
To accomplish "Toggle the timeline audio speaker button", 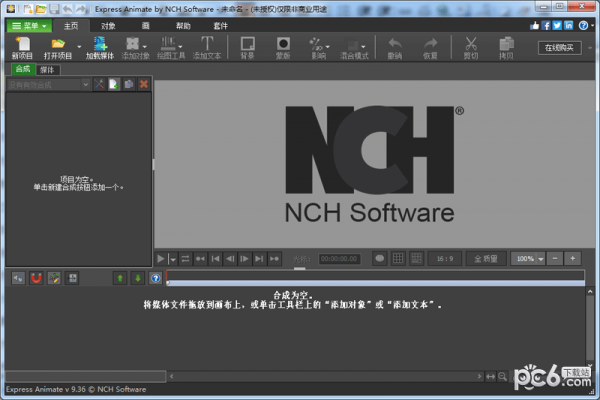I will click(18, 278).
